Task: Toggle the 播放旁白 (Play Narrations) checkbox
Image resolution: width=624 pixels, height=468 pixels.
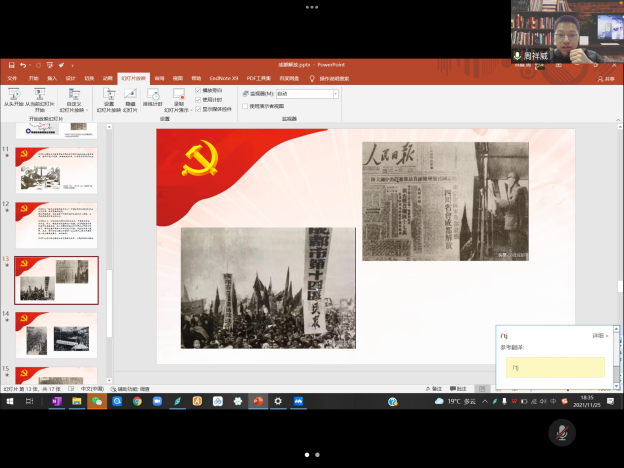Action: [x=198, y=90]
